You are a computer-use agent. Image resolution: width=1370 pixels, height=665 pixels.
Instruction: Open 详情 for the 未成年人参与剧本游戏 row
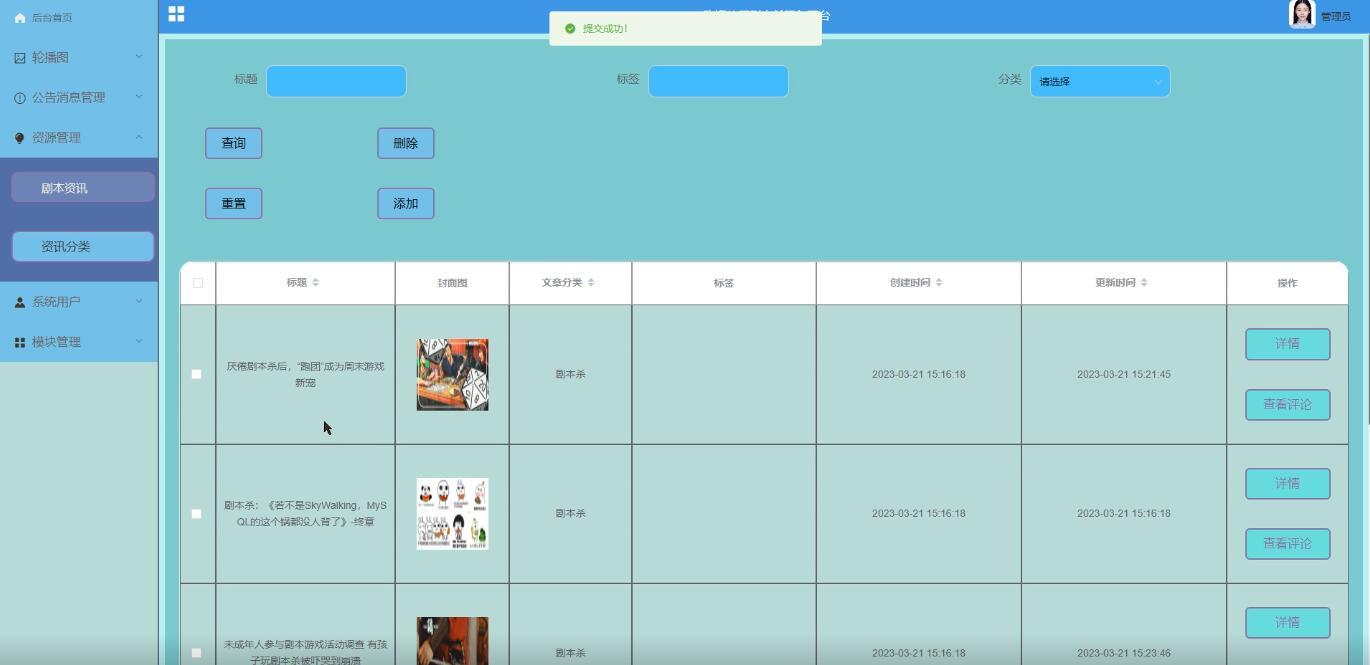click(1288, 622)
